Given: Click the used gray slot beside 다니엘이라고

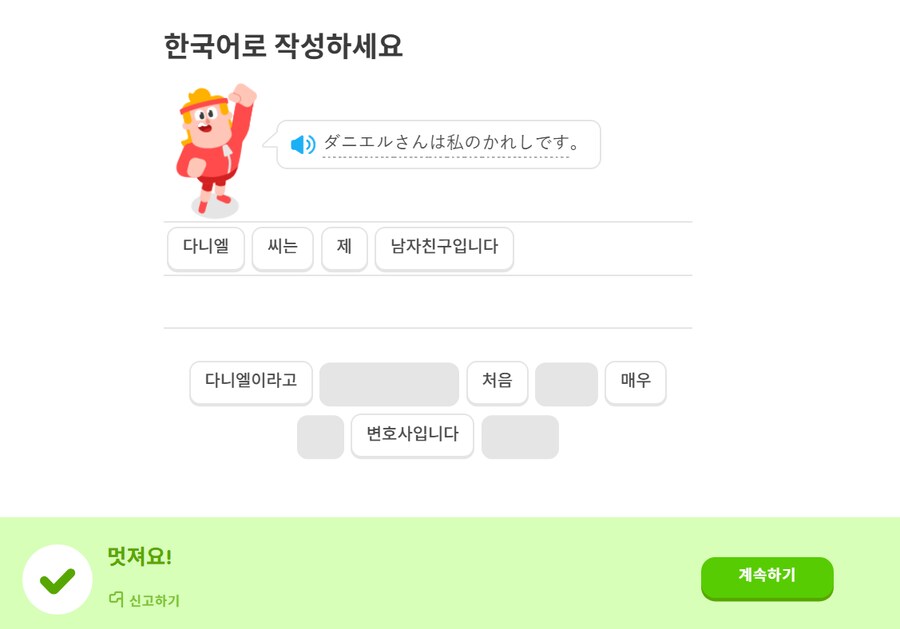Looking at the screenshot, I should tap(389, 384).
